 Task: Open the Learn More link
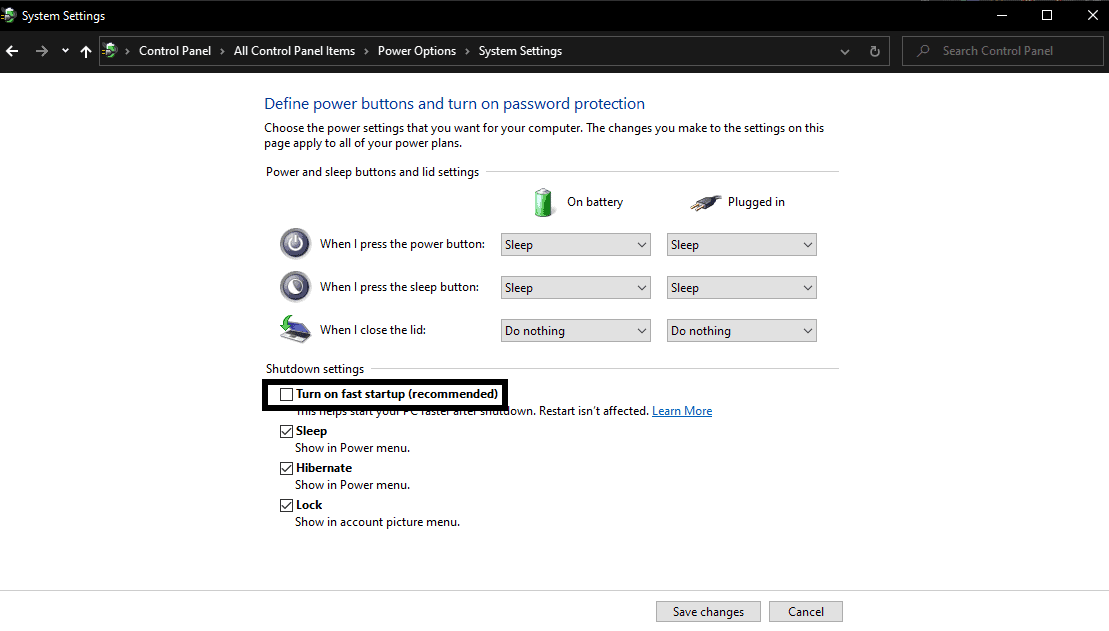click(682, 410)
